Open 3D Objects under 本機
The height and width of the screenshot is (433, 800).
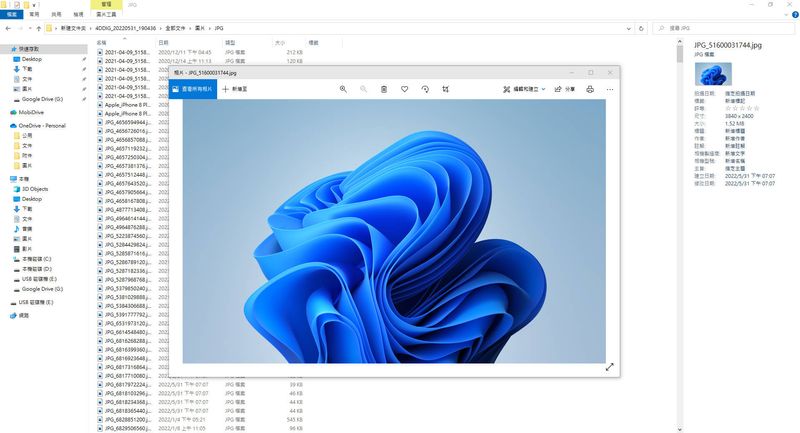click(35, 189)
